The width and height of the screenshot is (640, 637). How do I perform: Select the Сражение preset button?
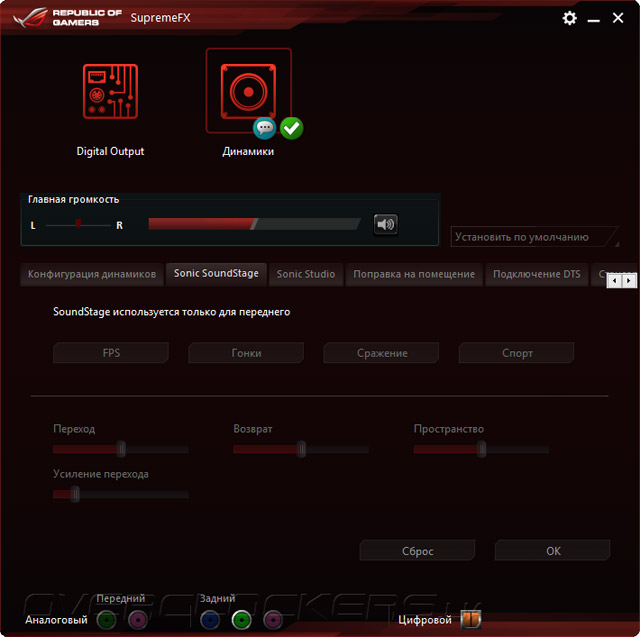pyautogui.click(x=382, y=353)
